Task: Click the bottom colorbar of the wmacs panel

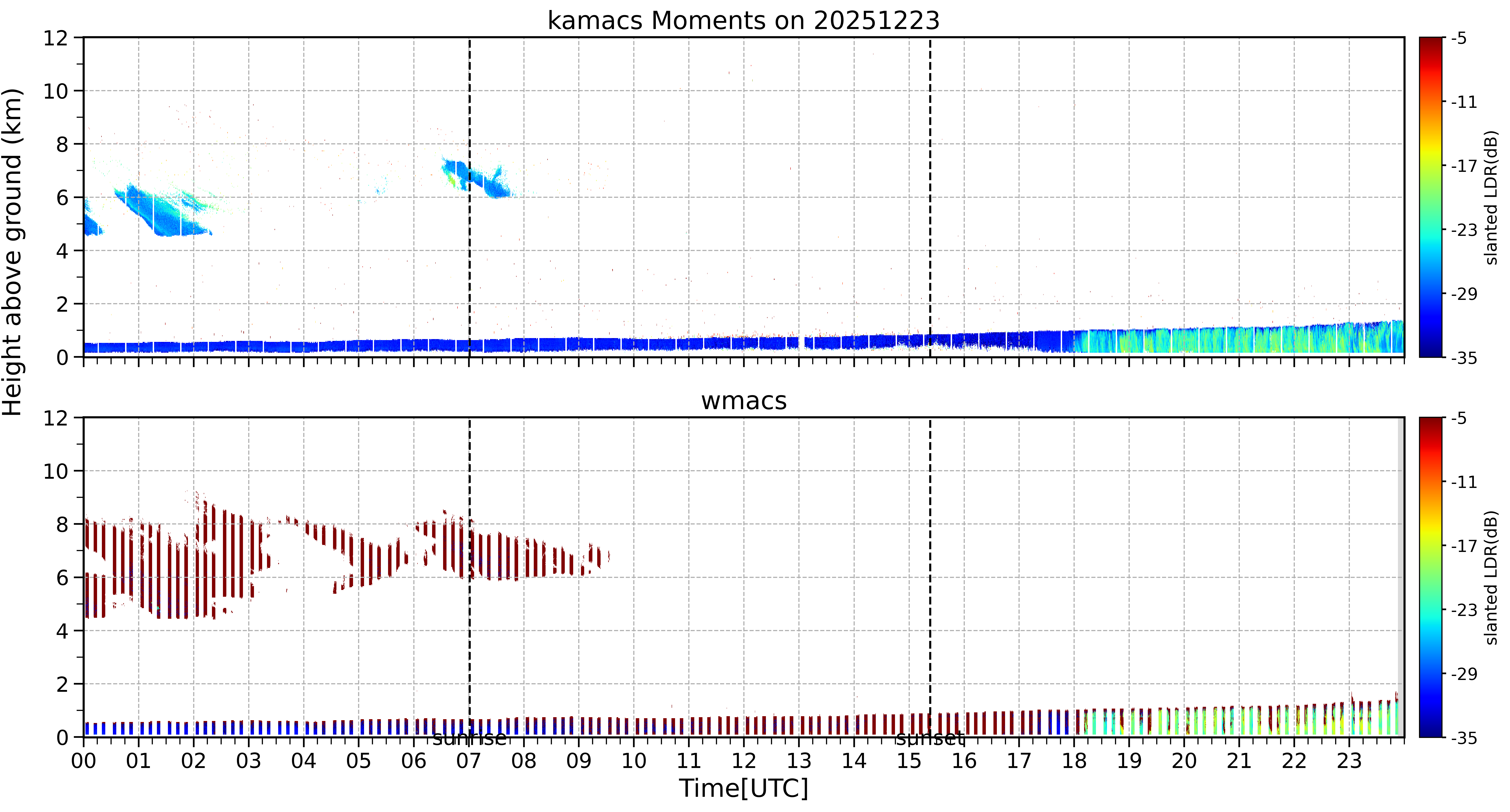Action: [x=1431, y=577]
